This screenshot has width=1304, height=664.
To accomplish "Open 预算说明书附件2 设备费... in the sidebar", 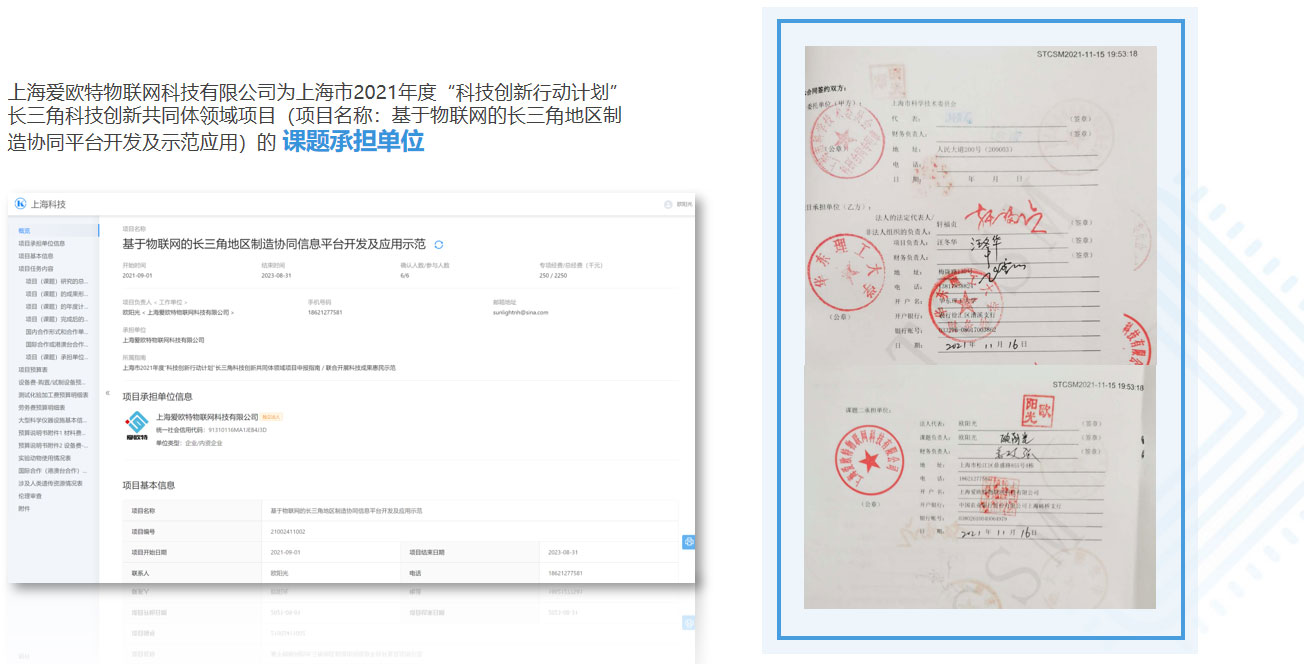I will 52,445.
